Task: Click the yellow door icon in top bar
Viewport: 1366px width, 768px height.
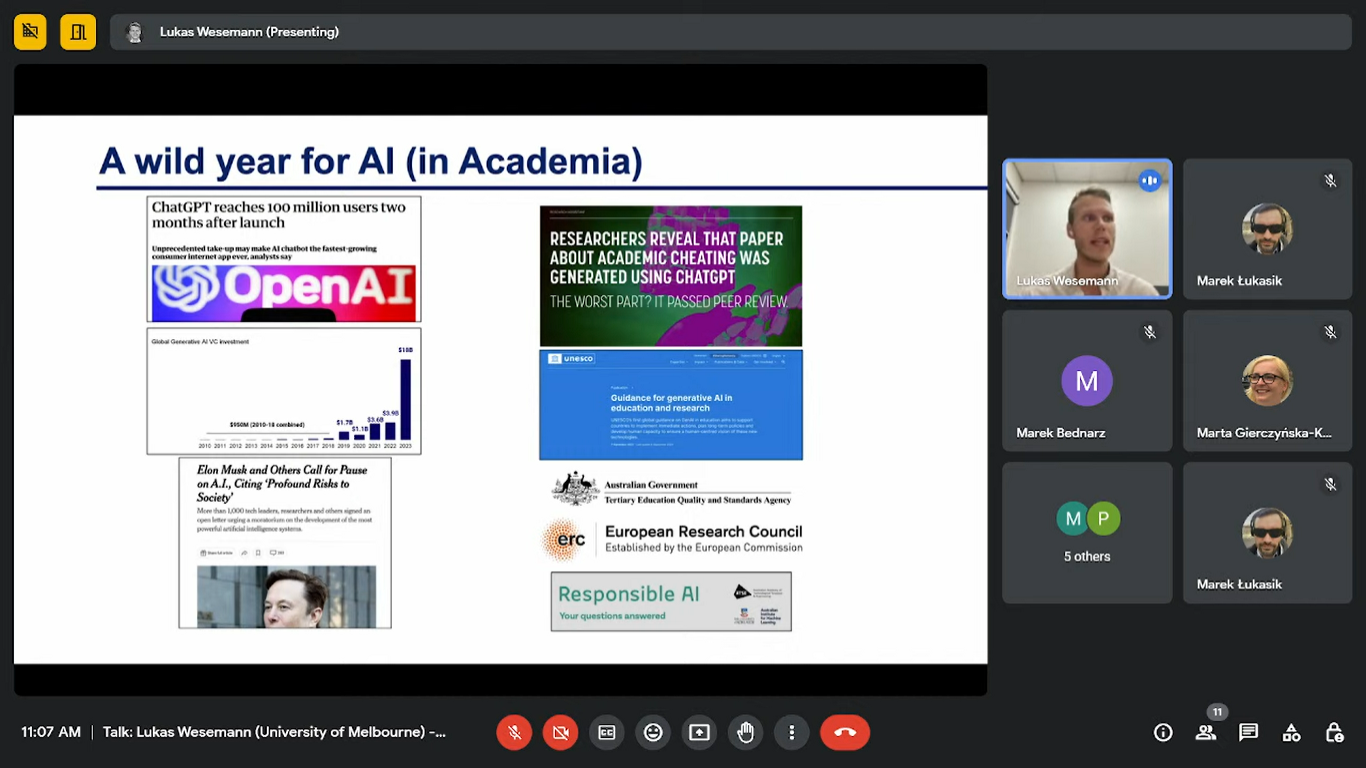Action: coord(78,32)
